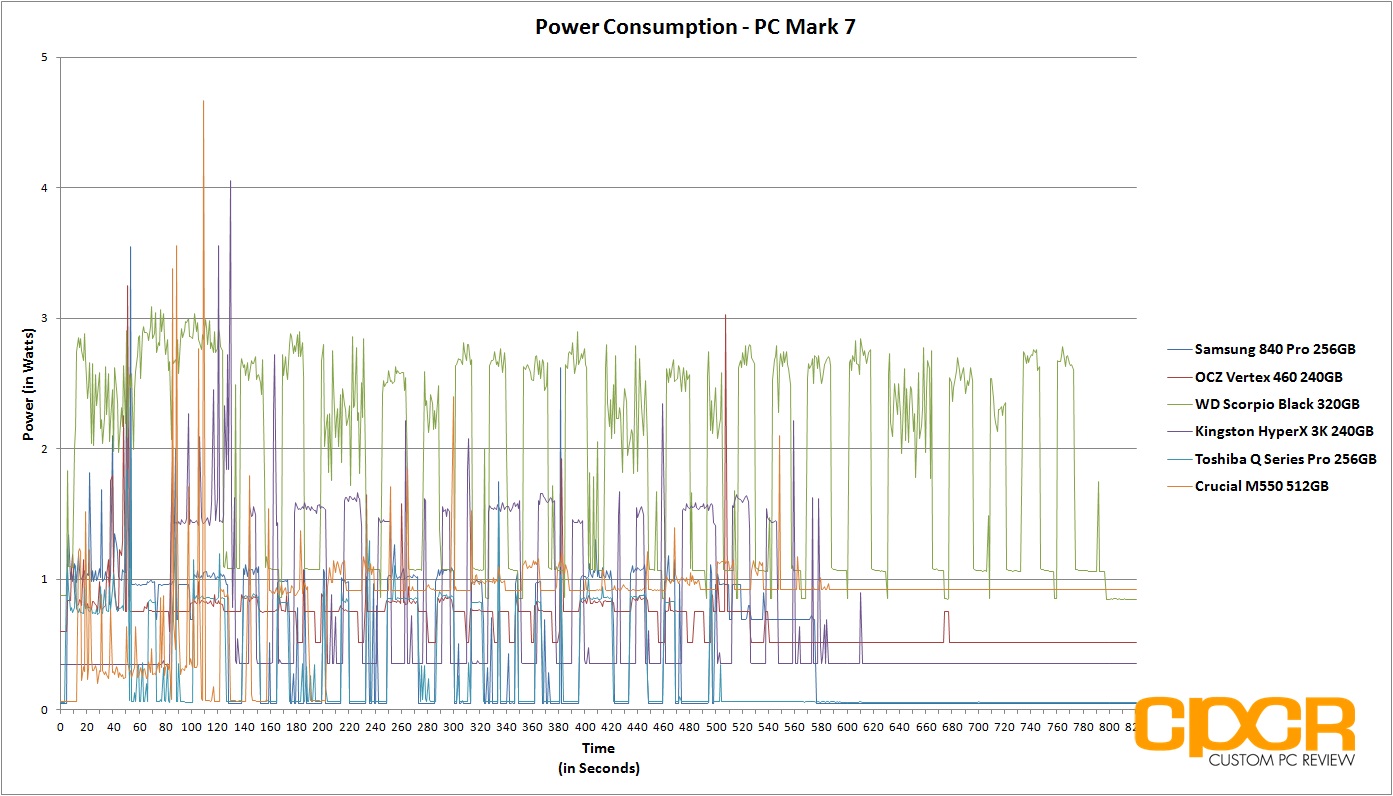This screenshot has width=1393, height=796.
Task: Click the y-axis value label '3'
Action: point(45,318)
